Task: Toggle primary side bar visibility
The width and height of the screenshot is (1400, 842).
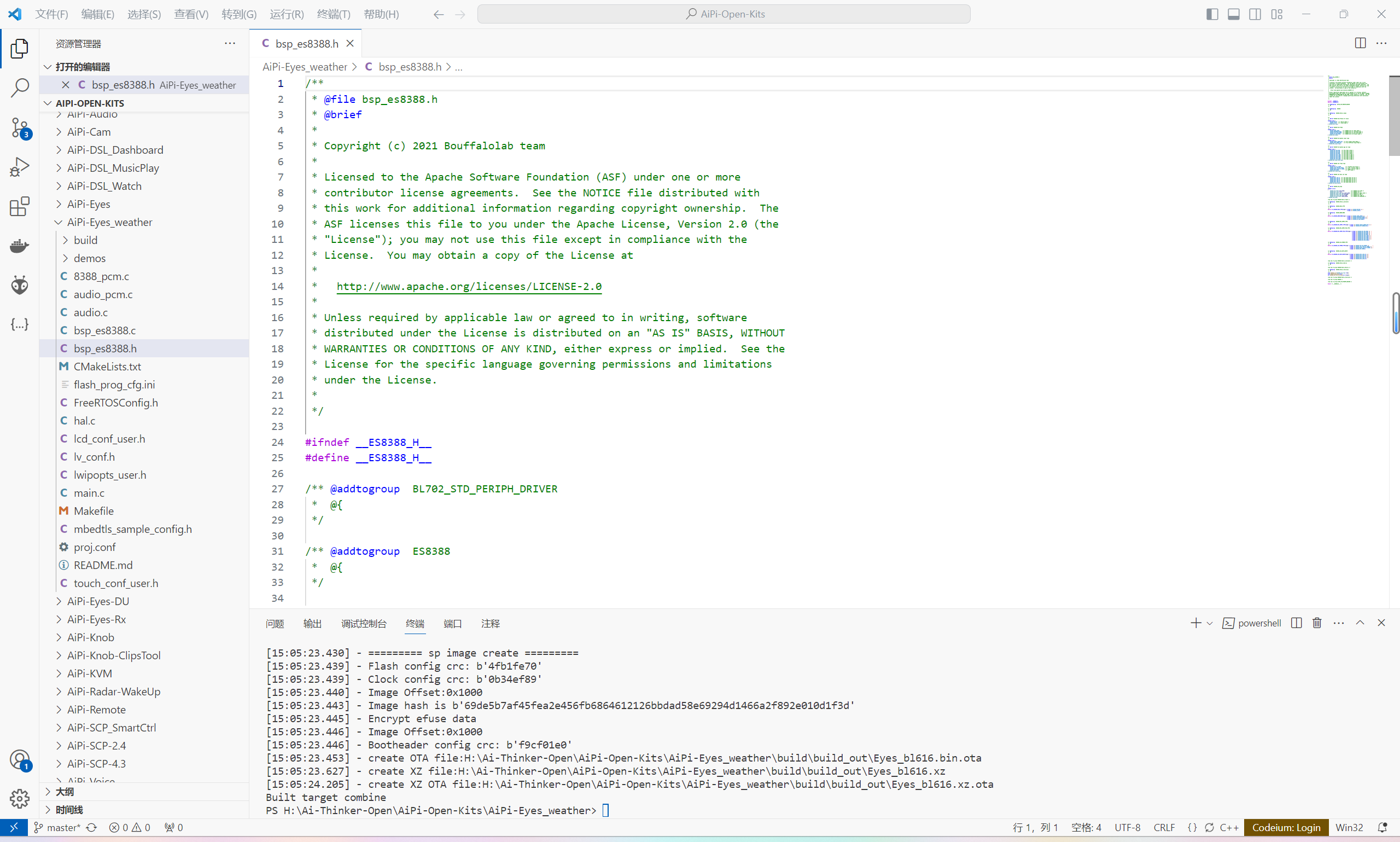Action: [1212, 14]
